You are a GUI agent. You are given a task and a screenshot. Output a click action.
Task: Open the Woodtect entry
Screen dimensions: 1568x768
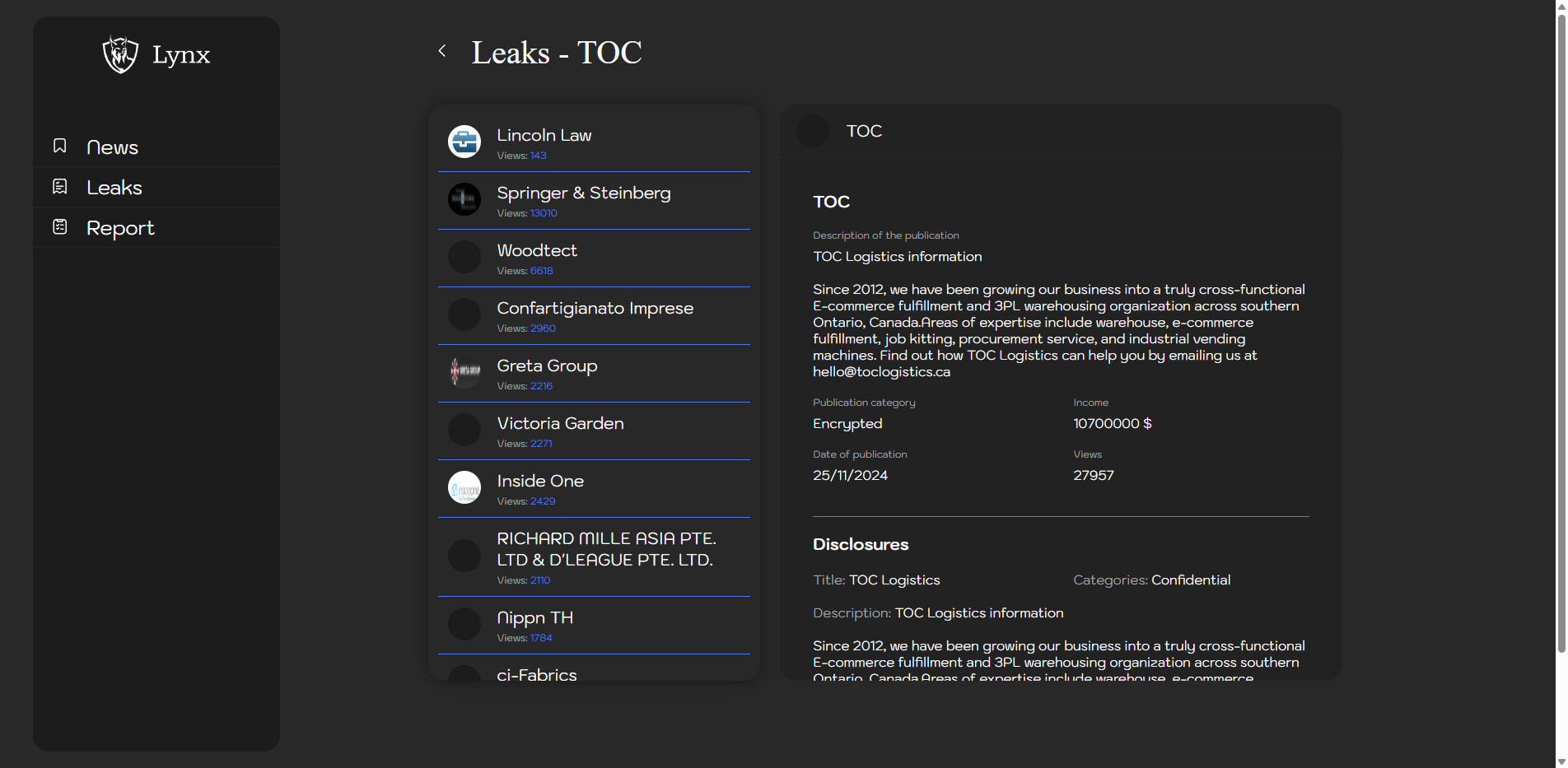point(537,250)
